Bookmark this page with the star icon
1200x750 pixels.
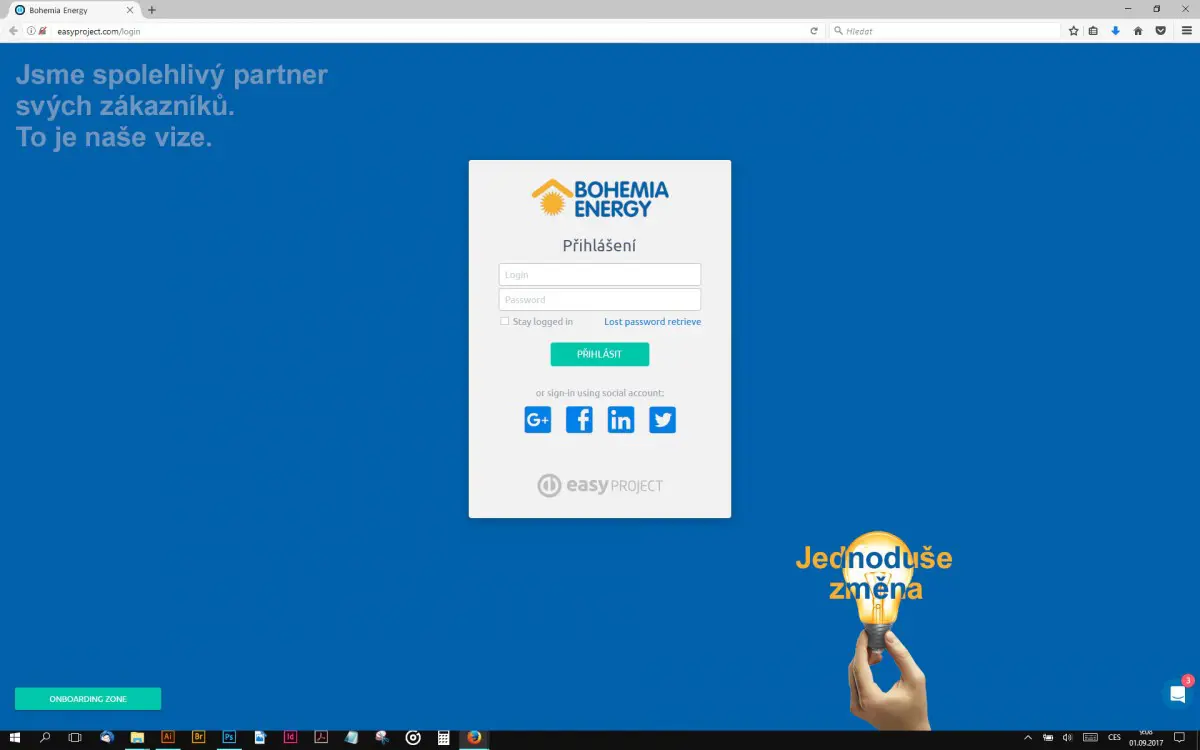point(1073,31)
